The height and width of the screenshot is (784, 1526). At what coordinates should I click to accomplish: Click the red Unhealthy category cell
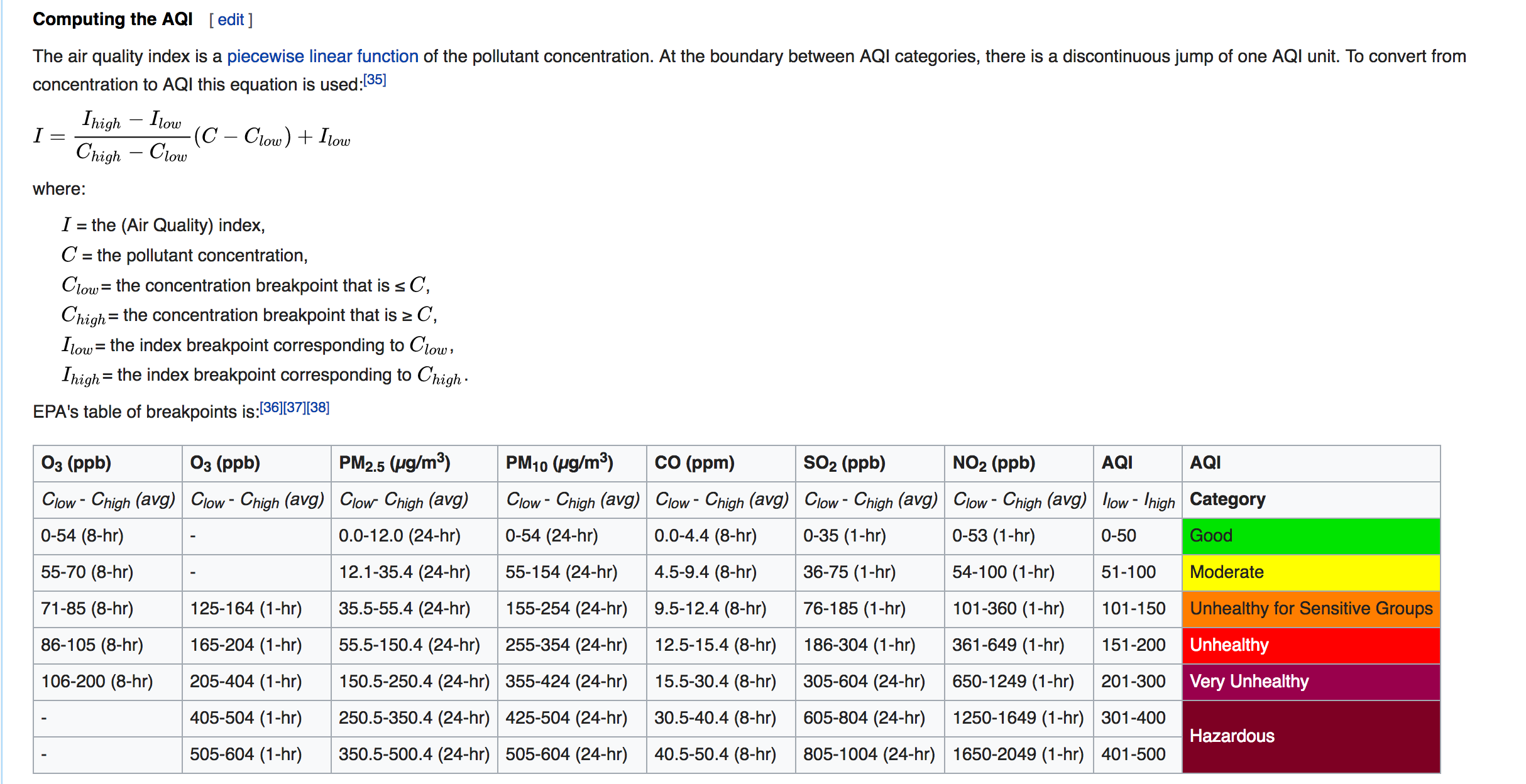pyautogui.click(x=1310, y=645)
